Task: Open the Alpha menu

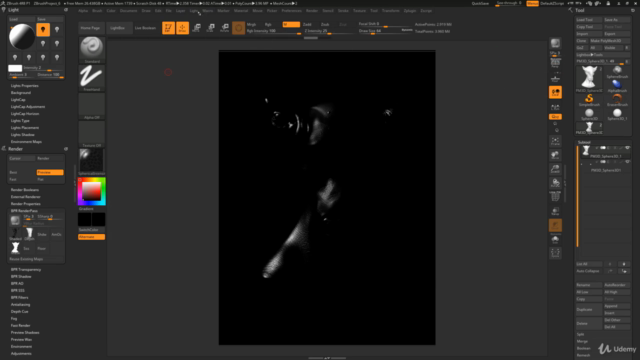Action: pyautogui.click(x=83, y=11)
